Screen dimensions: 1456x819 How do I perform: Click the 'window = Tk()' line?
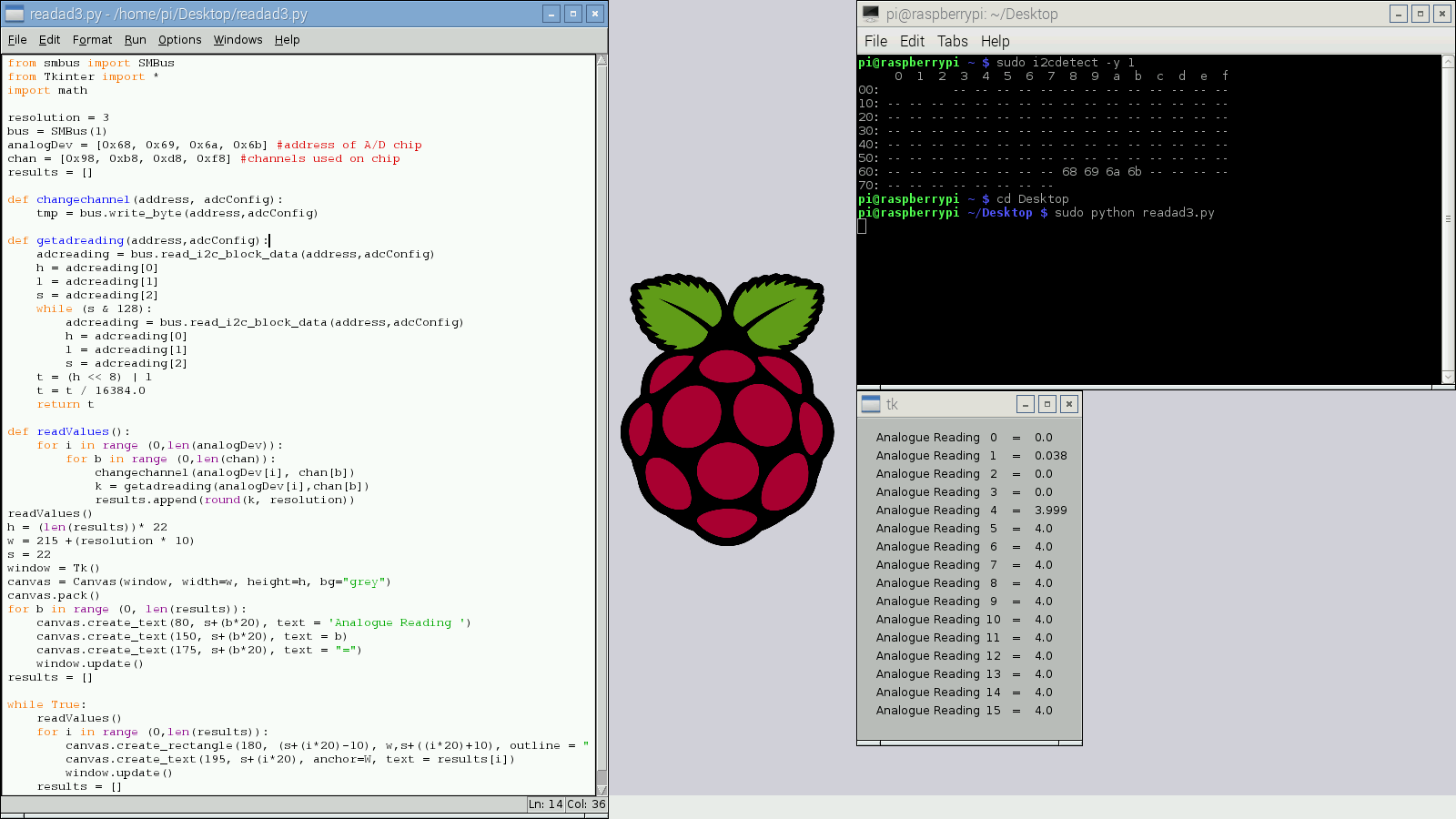54,568
